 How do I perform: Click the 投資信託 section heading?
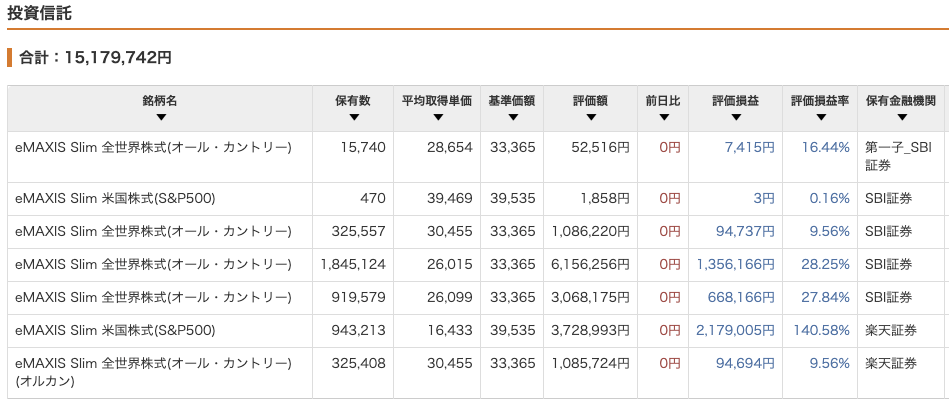(39, 14)
